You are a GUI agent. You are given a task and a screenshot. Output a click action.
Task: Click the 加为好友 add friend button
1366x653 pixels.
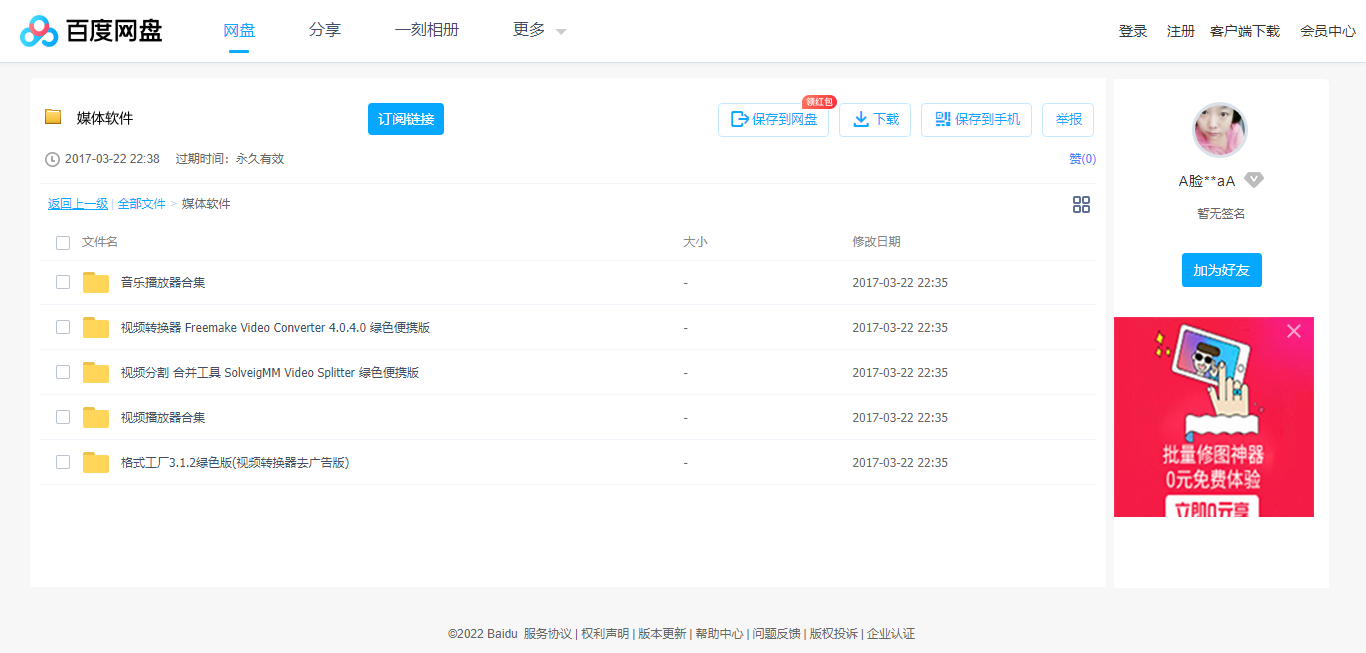click(x=1221, y=270)
